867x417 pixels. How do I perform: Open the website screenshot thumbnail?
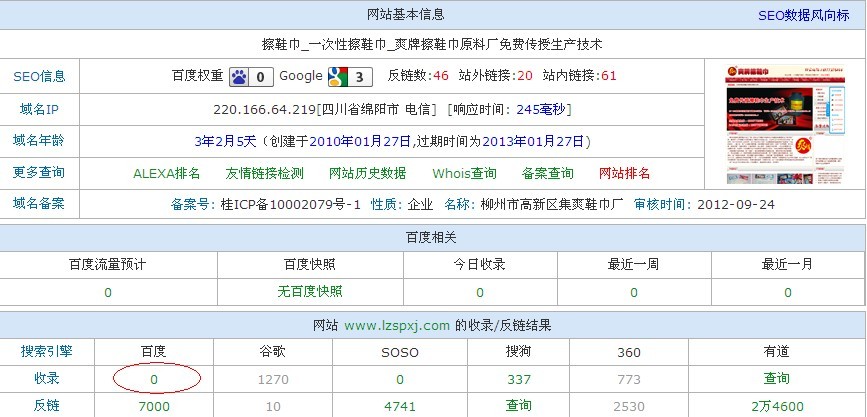(785, 124)
